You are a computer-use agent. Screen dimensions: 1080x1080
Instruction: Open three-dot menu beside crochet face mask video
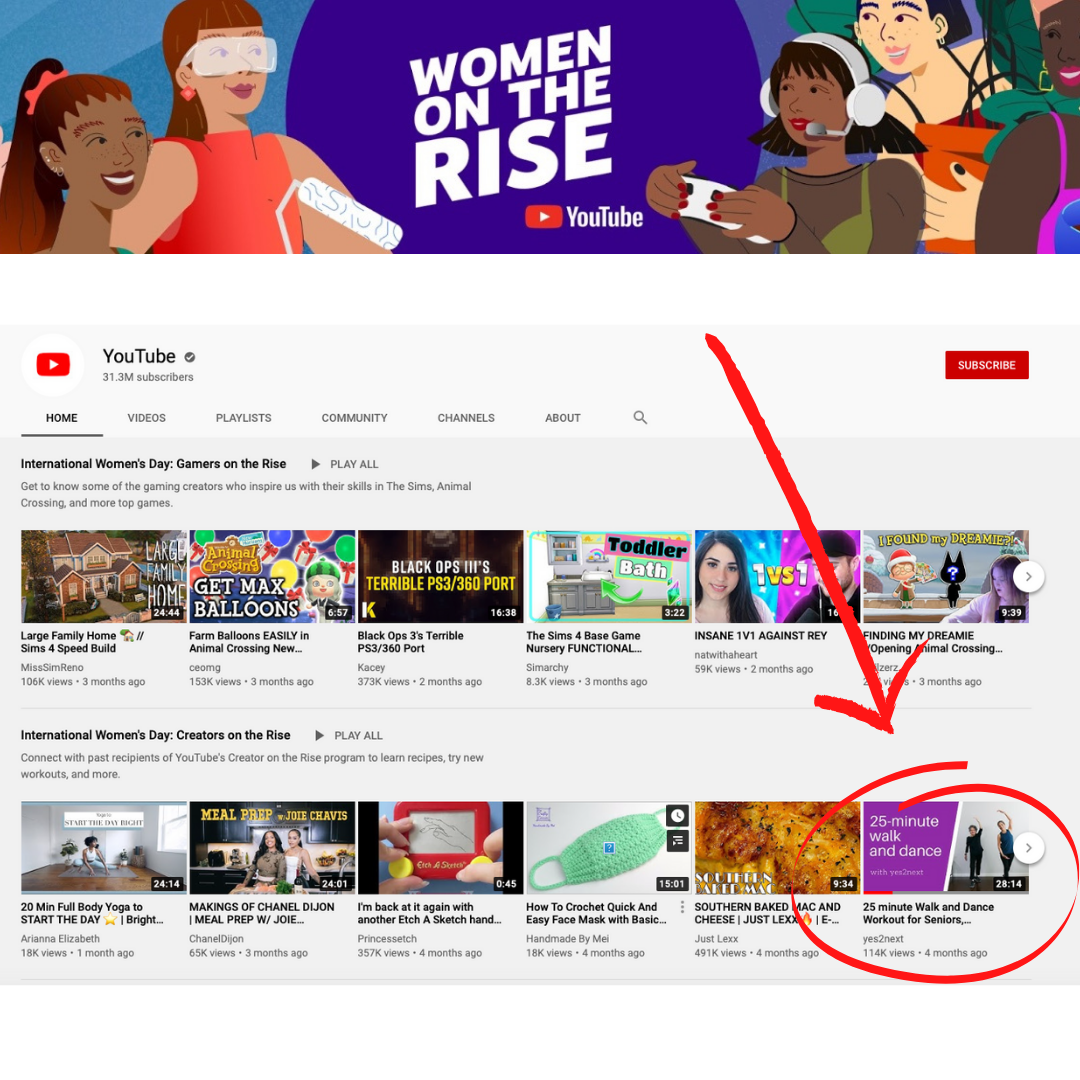coord(682,907)
